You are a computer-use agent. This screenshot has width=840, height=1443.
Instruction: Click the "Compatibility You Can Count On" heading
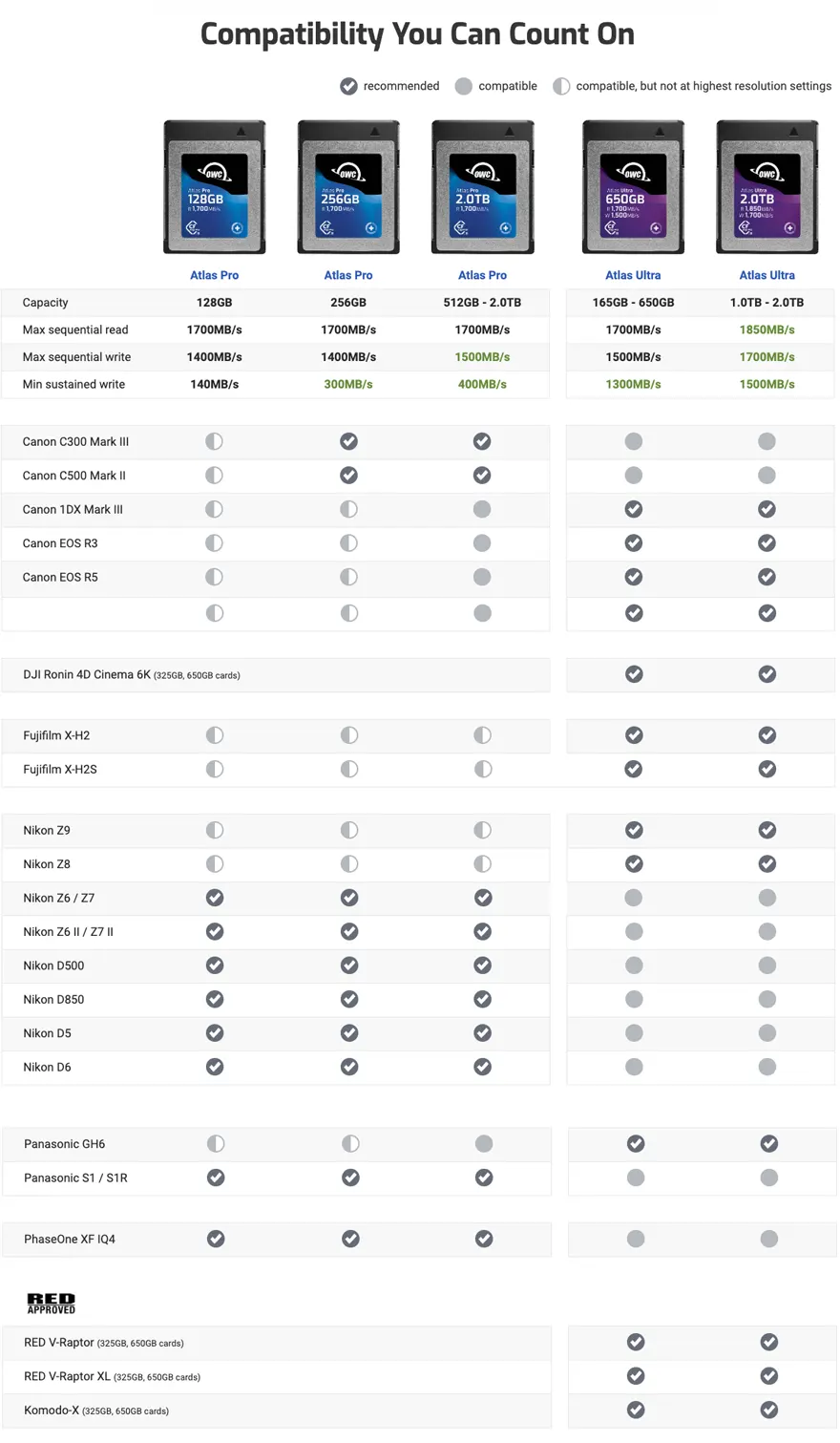tap(417, 34)
